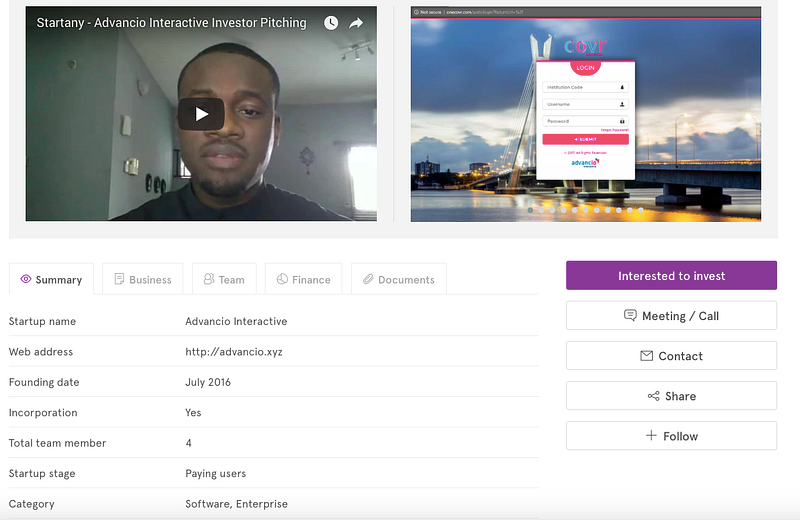Click the chat bubble icon beside Meeting / Call

630,315
